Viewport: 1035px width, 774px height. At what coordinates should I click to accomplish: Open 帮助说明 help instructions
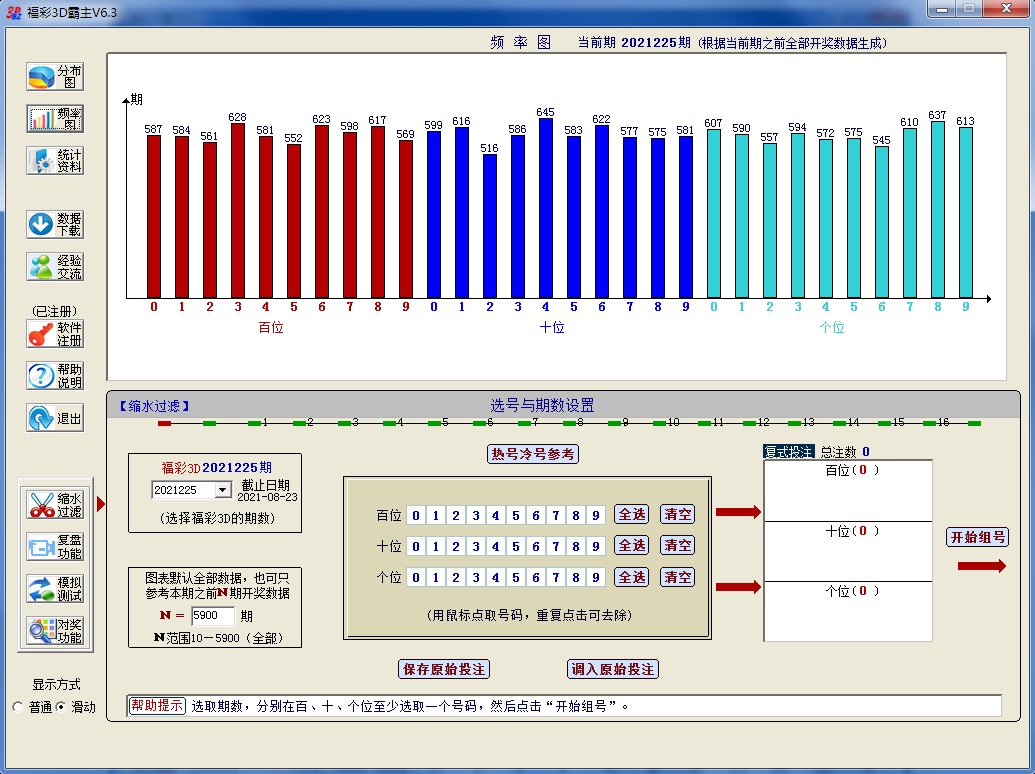55,376
